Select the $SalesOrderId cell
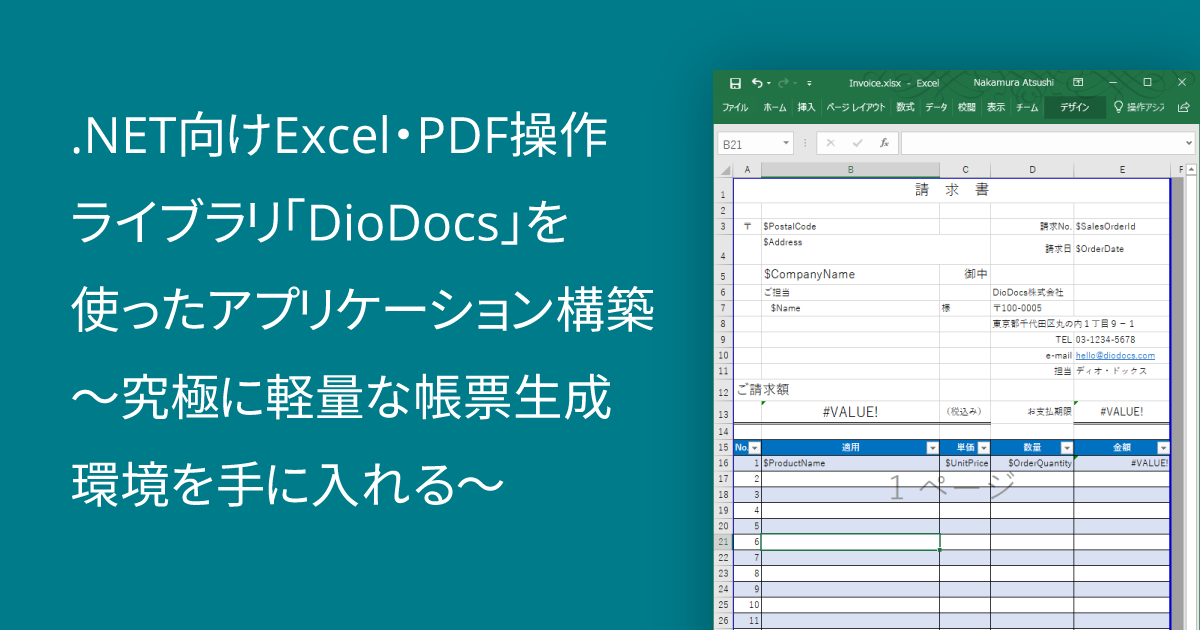1200x630 pixels. click(1121, 227)
